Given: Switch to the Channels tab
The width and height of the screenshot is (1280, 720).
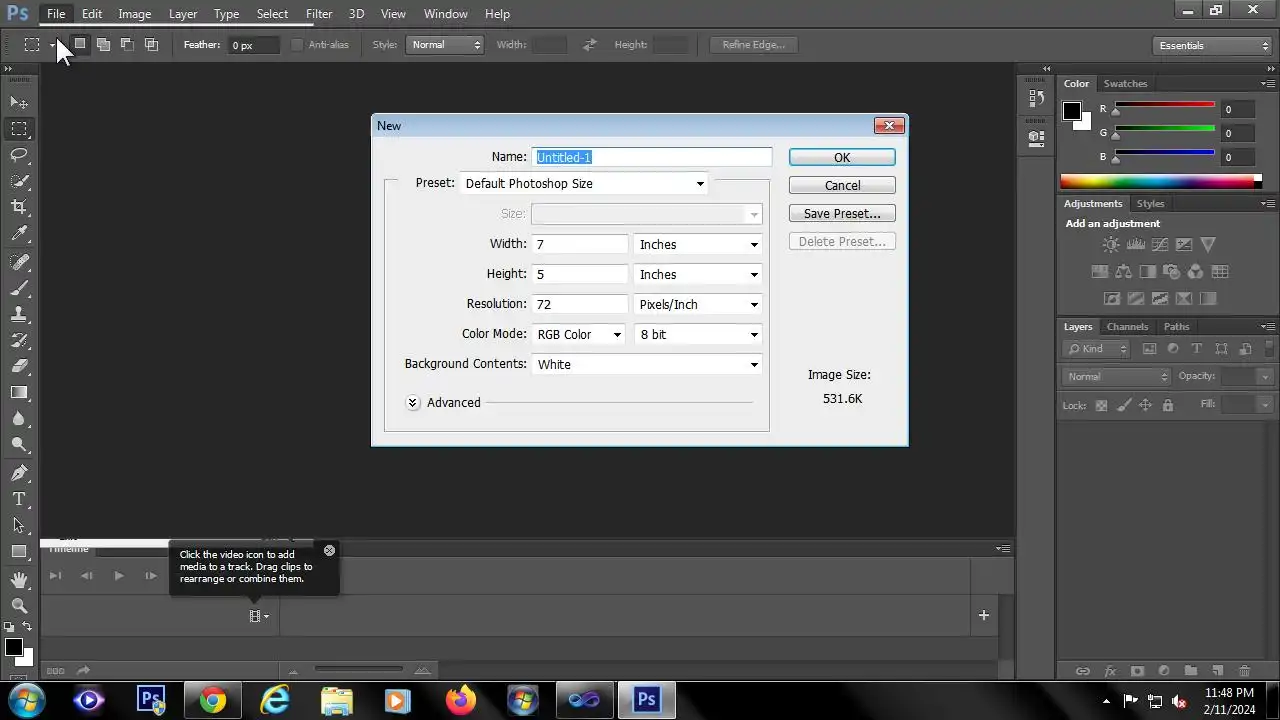Looking at the screenshot, I should 1127,327.
